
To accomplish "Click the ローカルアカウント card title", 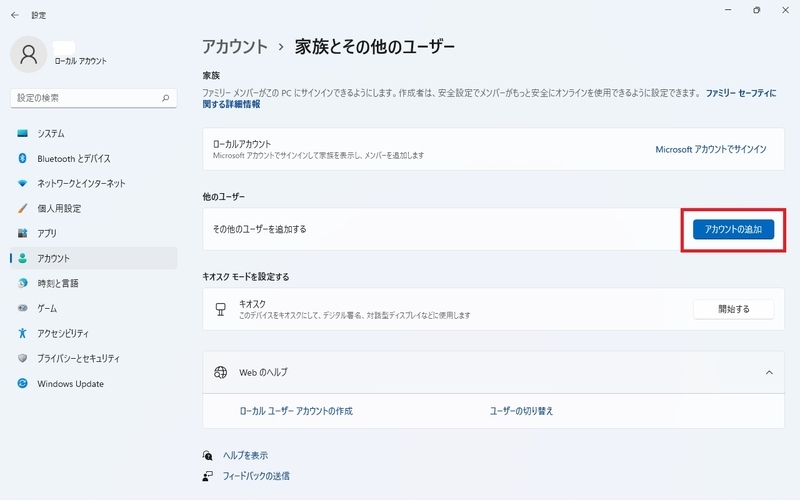I will click(x=242, y=144).
